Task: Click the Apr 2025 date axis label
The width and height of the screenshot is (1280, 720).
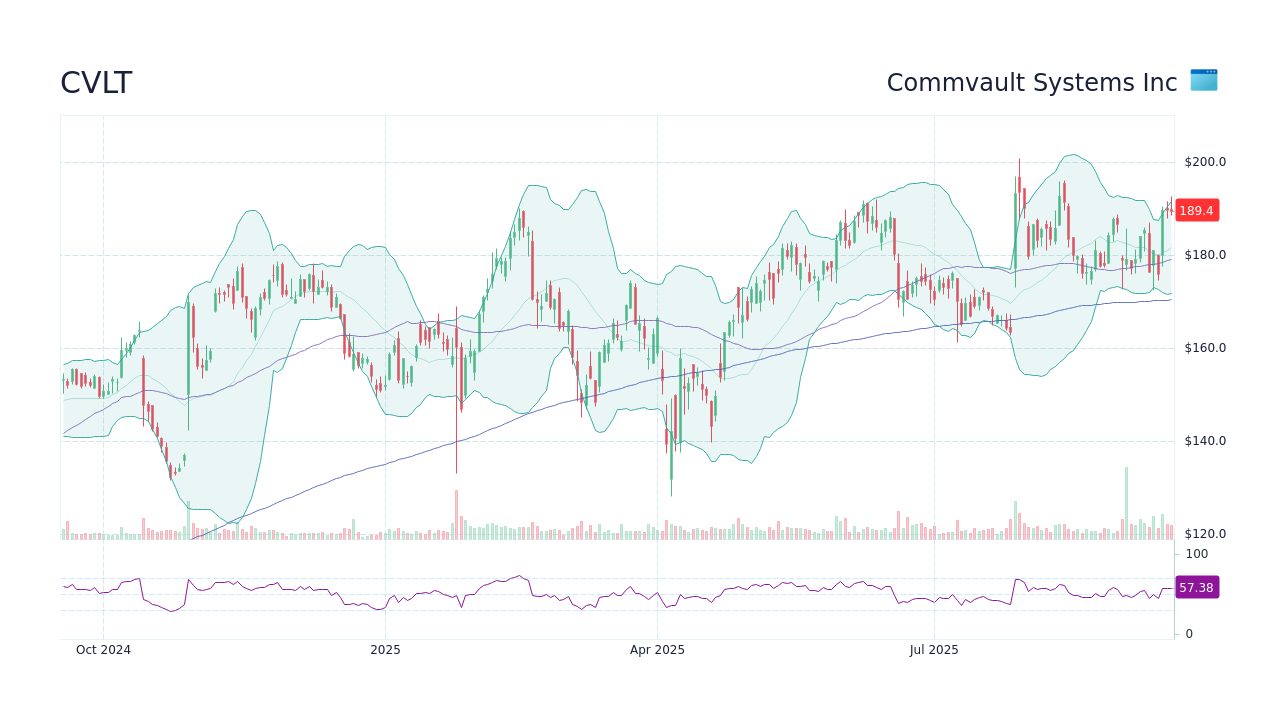Action: tap(657, 650)
